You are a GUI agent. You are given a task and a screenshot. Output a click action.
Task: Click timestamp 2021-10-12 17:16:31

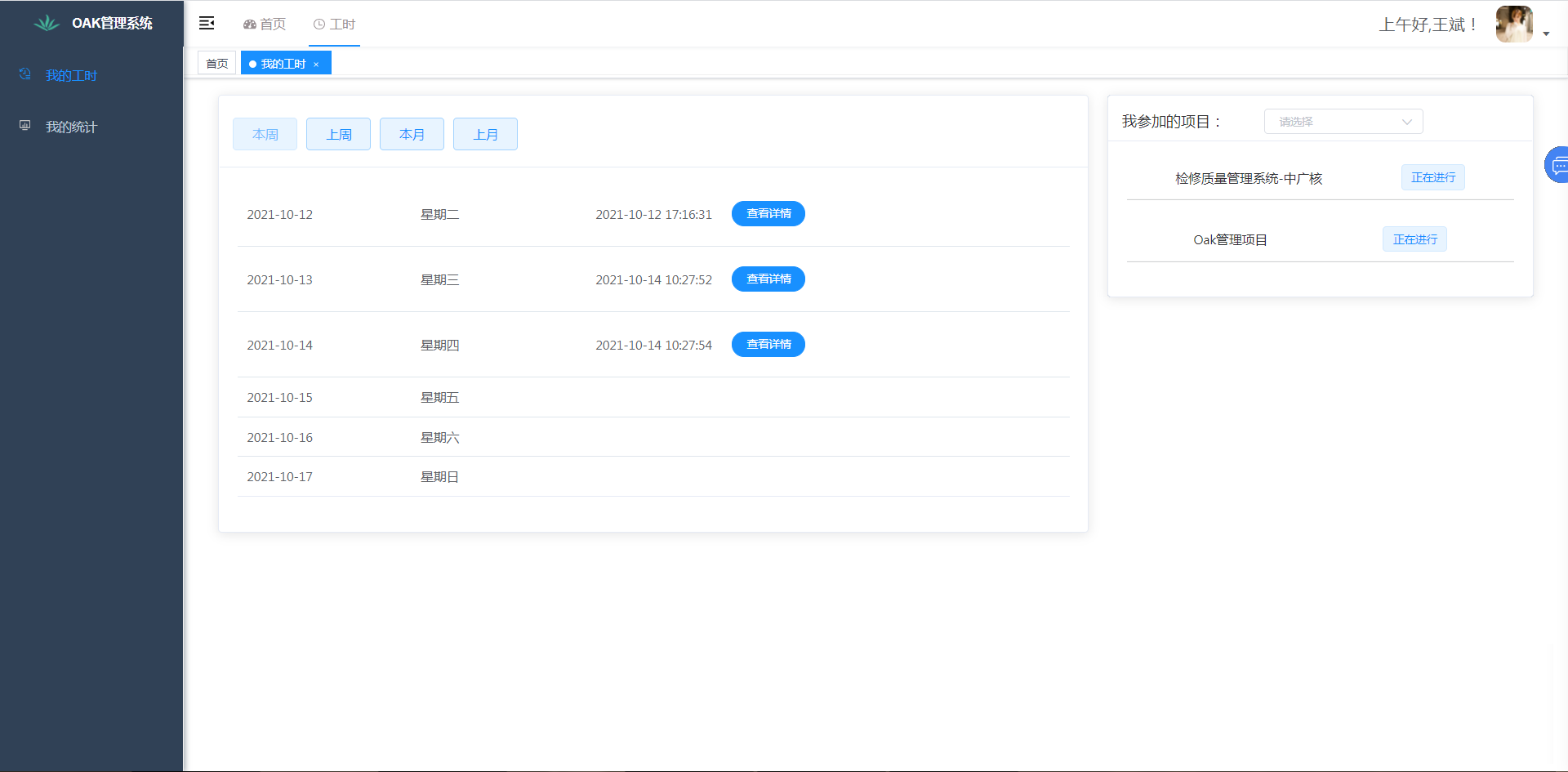tap(653, 214)
